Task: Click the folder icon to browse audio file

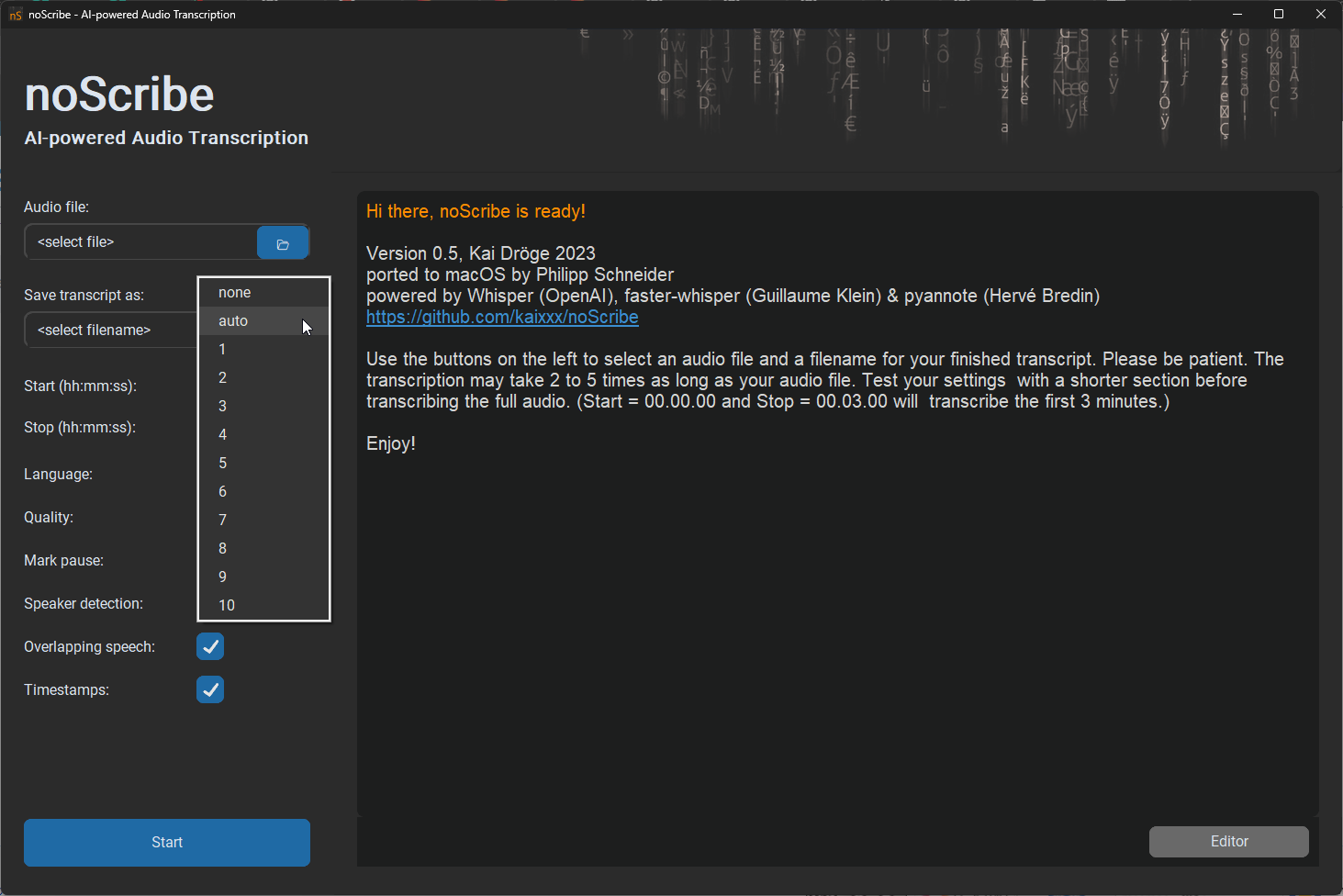Action: tap(283, 243)
